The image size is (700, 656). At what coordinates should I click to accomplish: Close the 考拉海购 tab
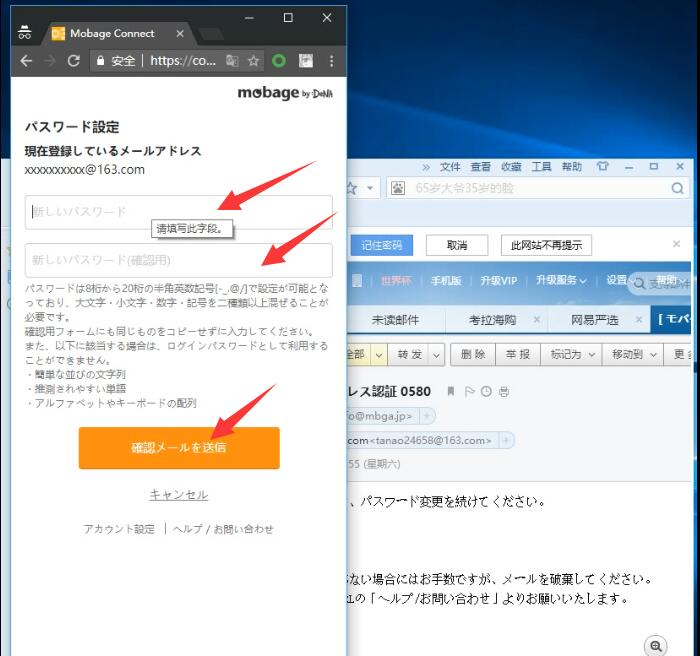pos(537,319)
